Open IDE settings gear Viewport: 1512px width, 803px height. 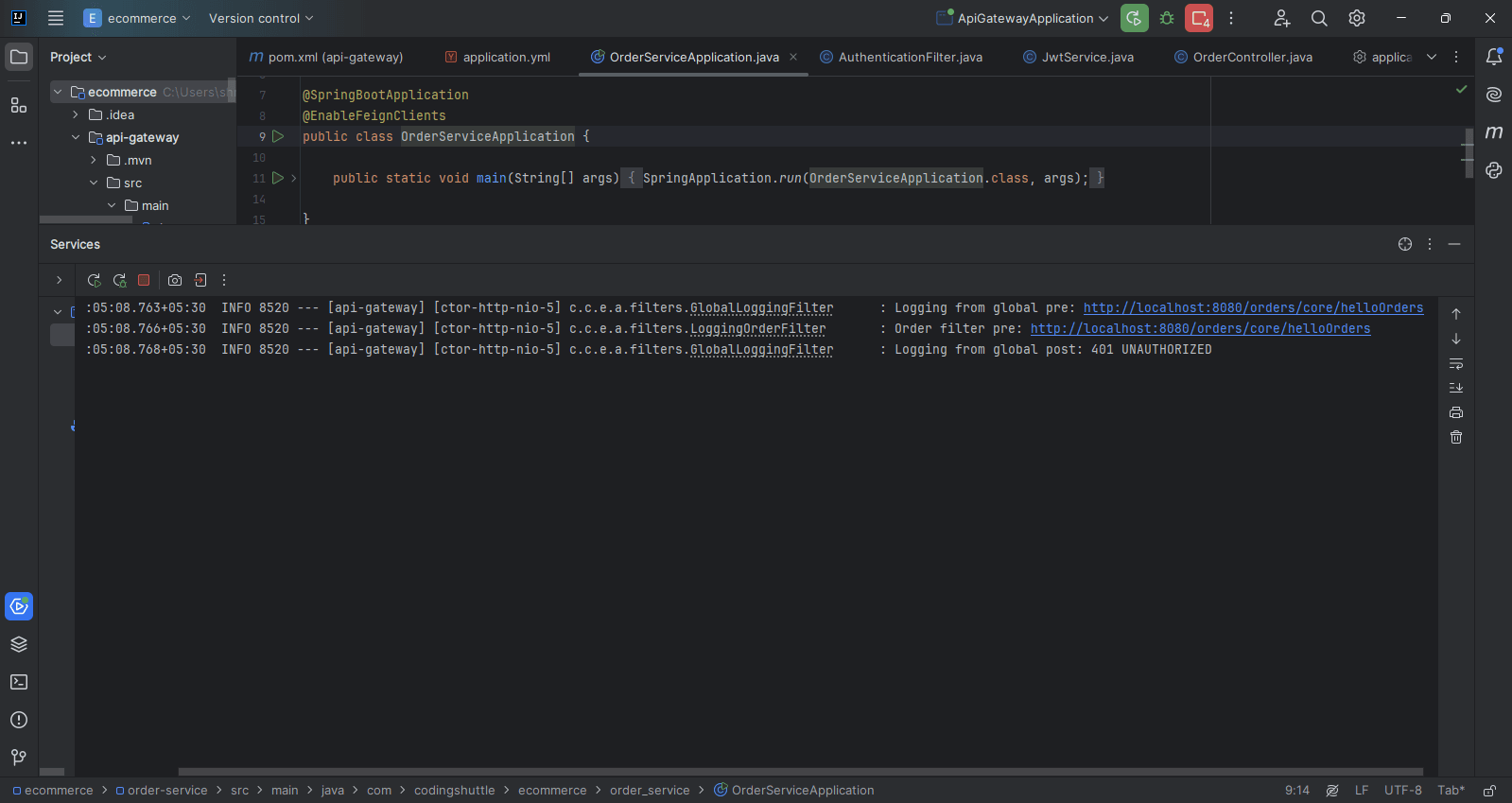click(1357, 18)
